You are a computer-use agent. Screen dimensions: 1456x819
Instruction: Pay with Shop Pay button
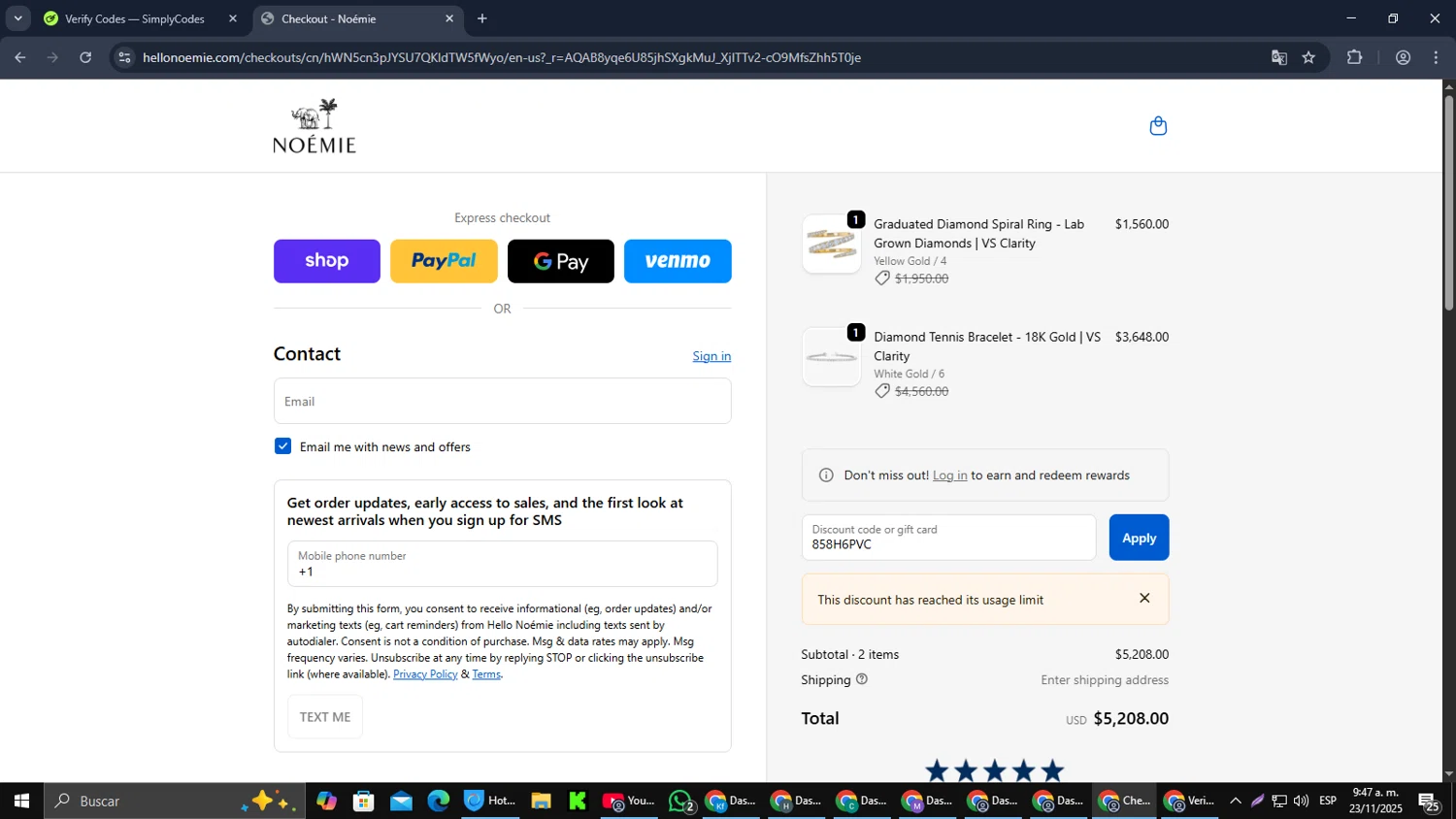tap(327, 261)
